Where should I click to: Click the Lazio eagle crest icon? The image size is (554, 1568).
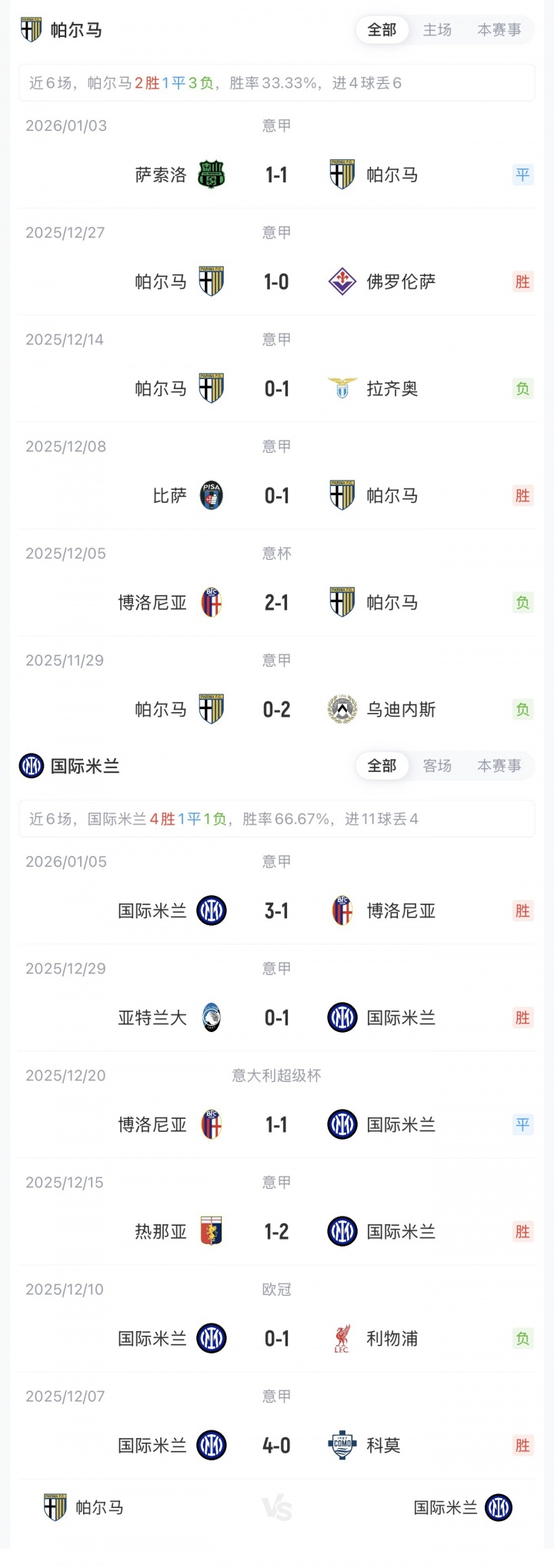[x=342, y=388]
